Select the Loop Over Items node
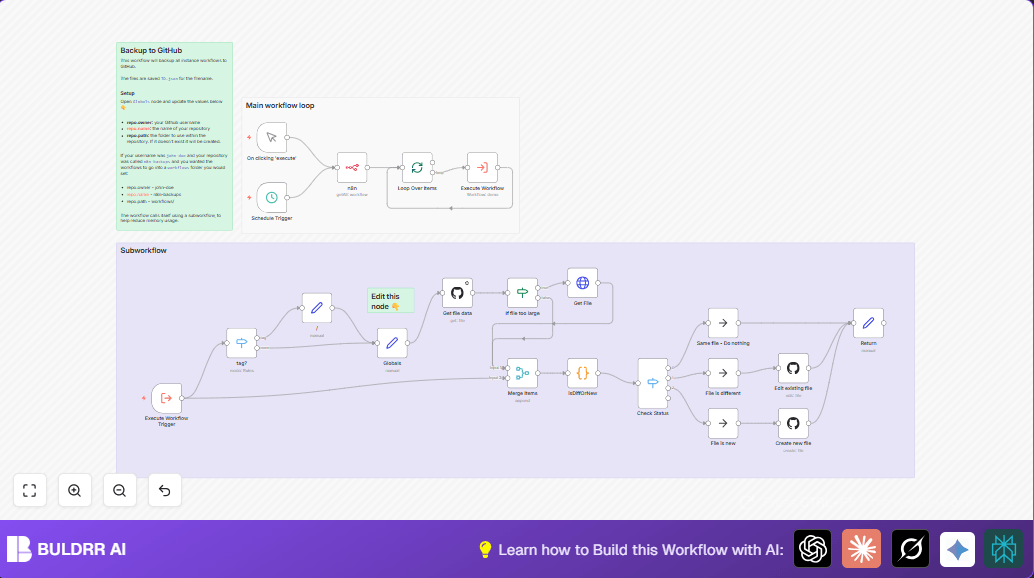Viewport: 1034px width, 578px height. (417, 167)
